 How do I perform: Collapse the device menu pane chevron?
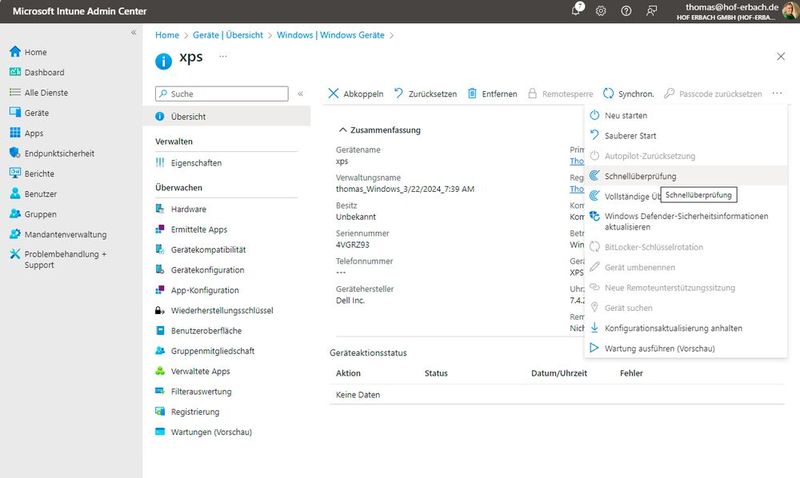pyautogui.click(x=301, y=94)
